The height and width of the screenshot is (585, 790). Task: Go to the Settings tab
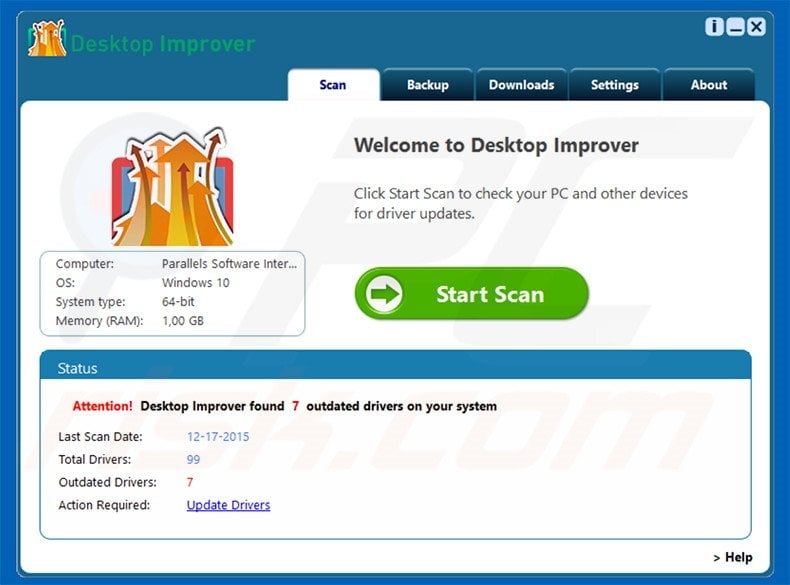coord(615,85)
